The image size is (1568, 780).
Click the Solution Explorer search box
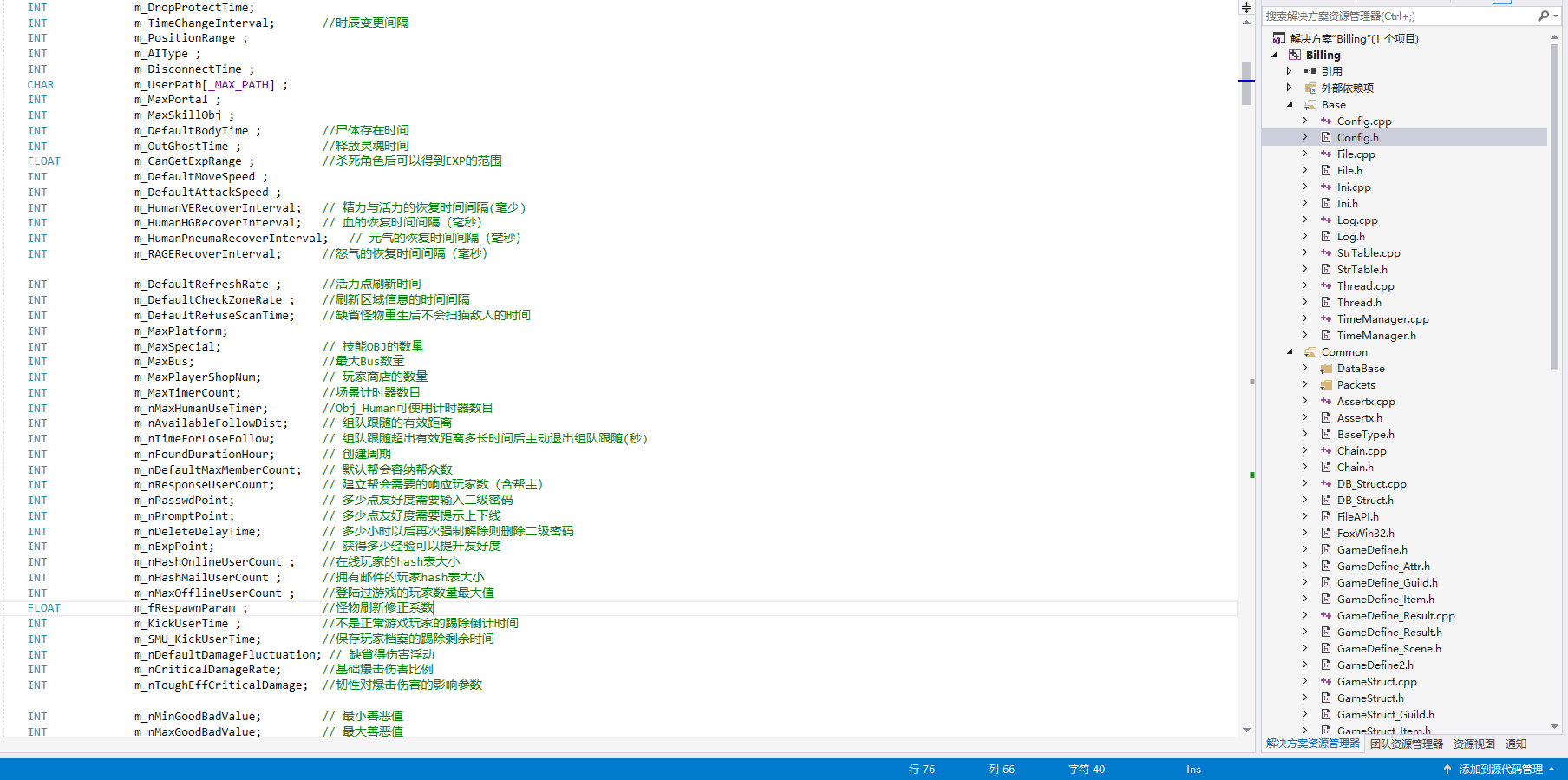[x=1396, y=16]
